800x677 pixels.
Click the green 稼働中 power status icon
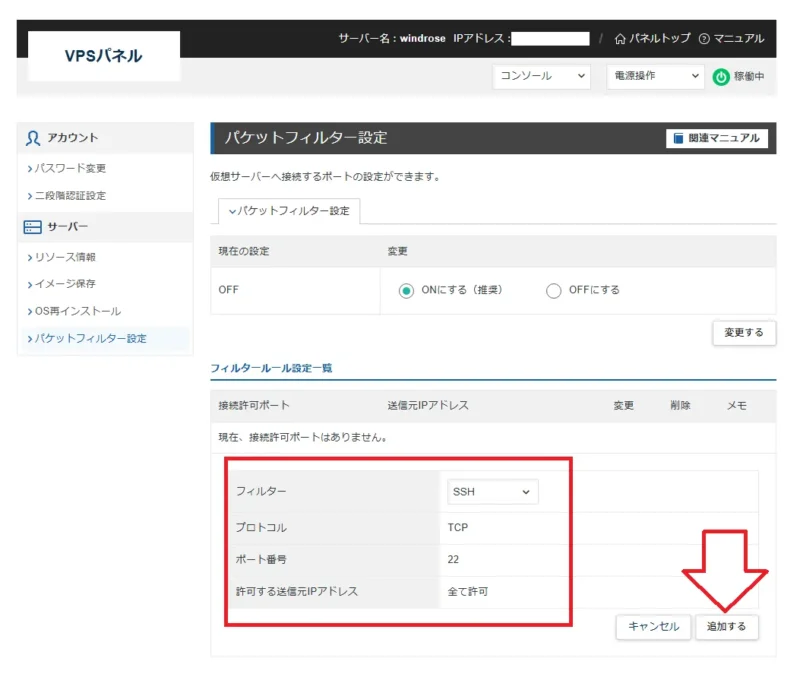pyautogui.click(x=720, y=76)
